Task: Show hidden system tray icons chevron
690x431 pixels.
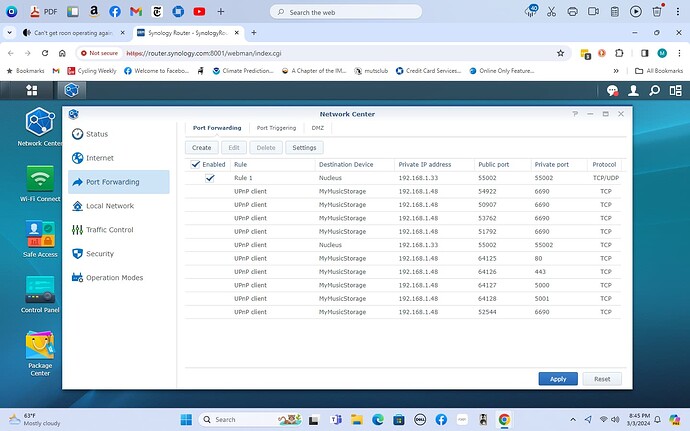Action: 573,420
